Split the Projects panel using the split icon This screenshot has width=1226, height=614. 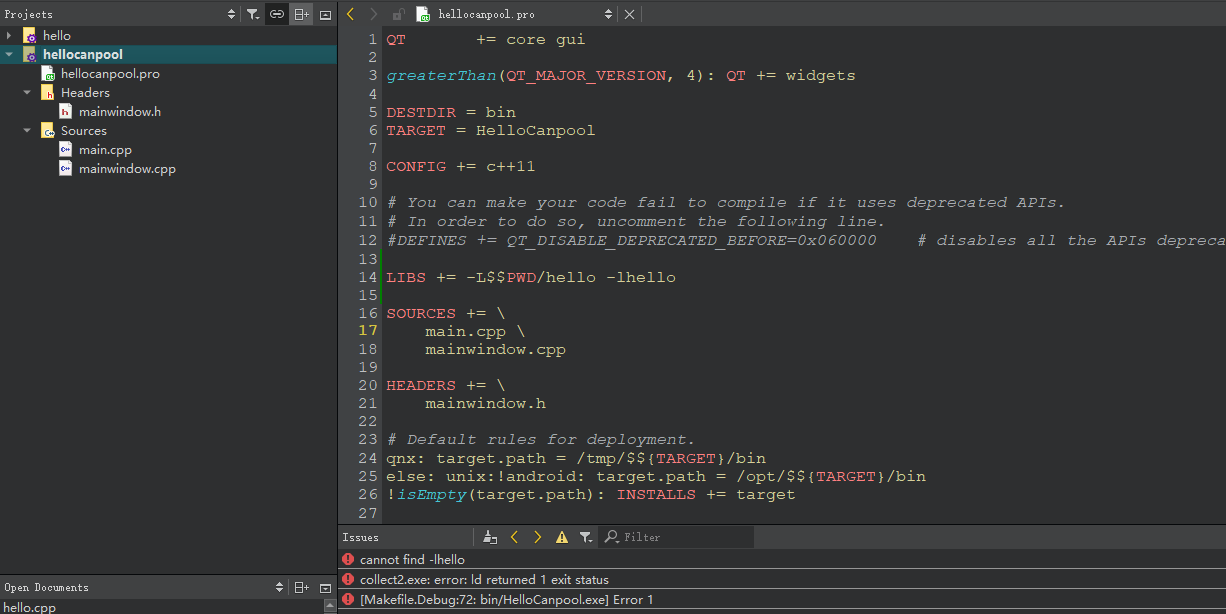pos(301,14)
